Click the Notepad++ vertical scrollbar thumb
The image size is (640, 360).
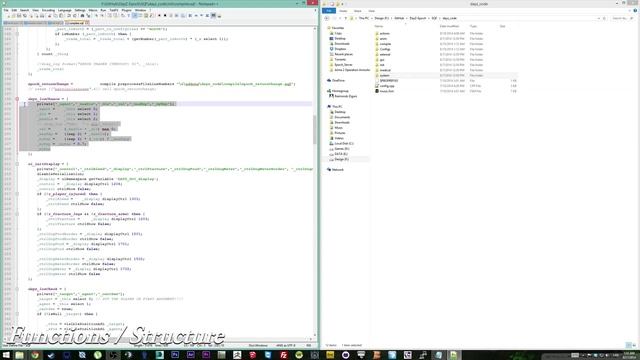point(315,130)
